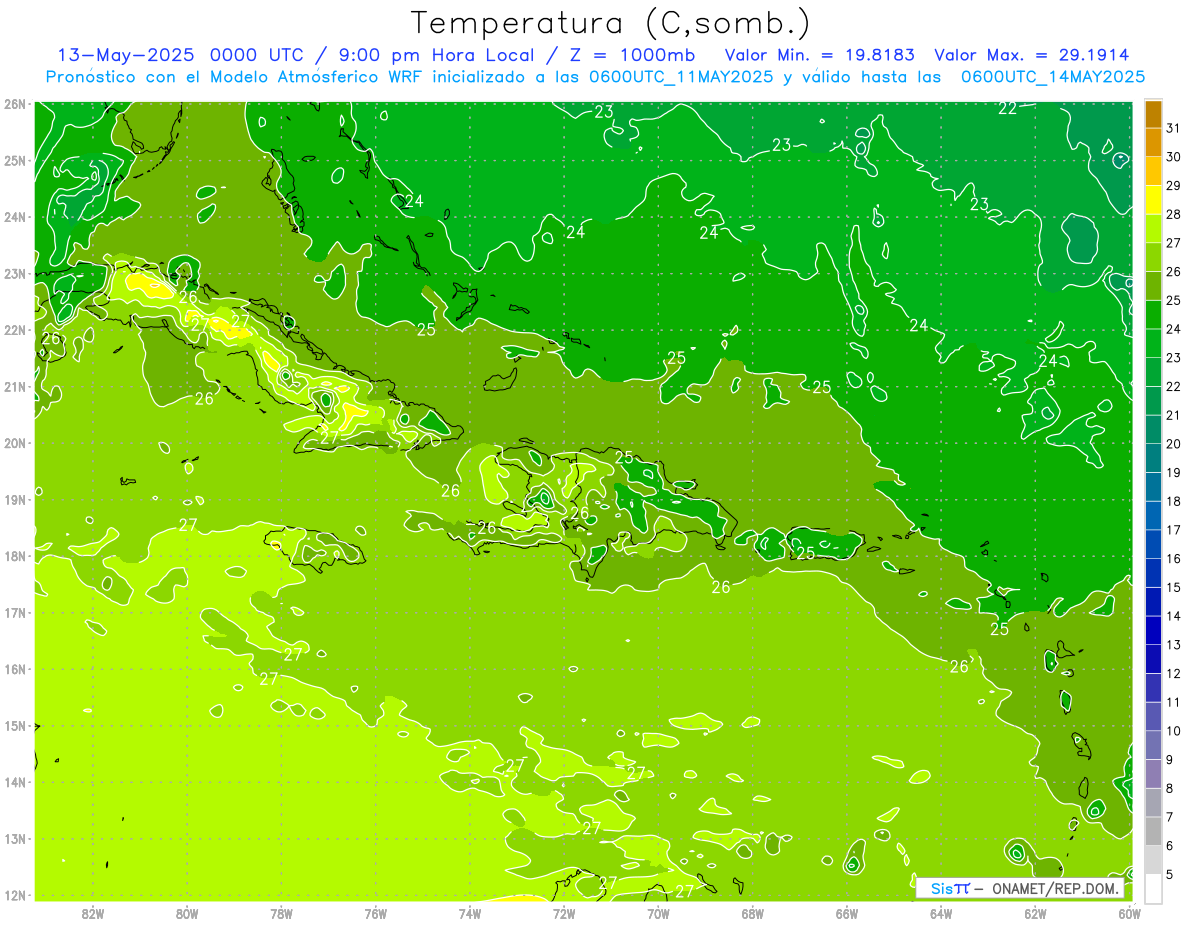Pick the amber swatch between 29 and 30

[x=1153, y=171]
